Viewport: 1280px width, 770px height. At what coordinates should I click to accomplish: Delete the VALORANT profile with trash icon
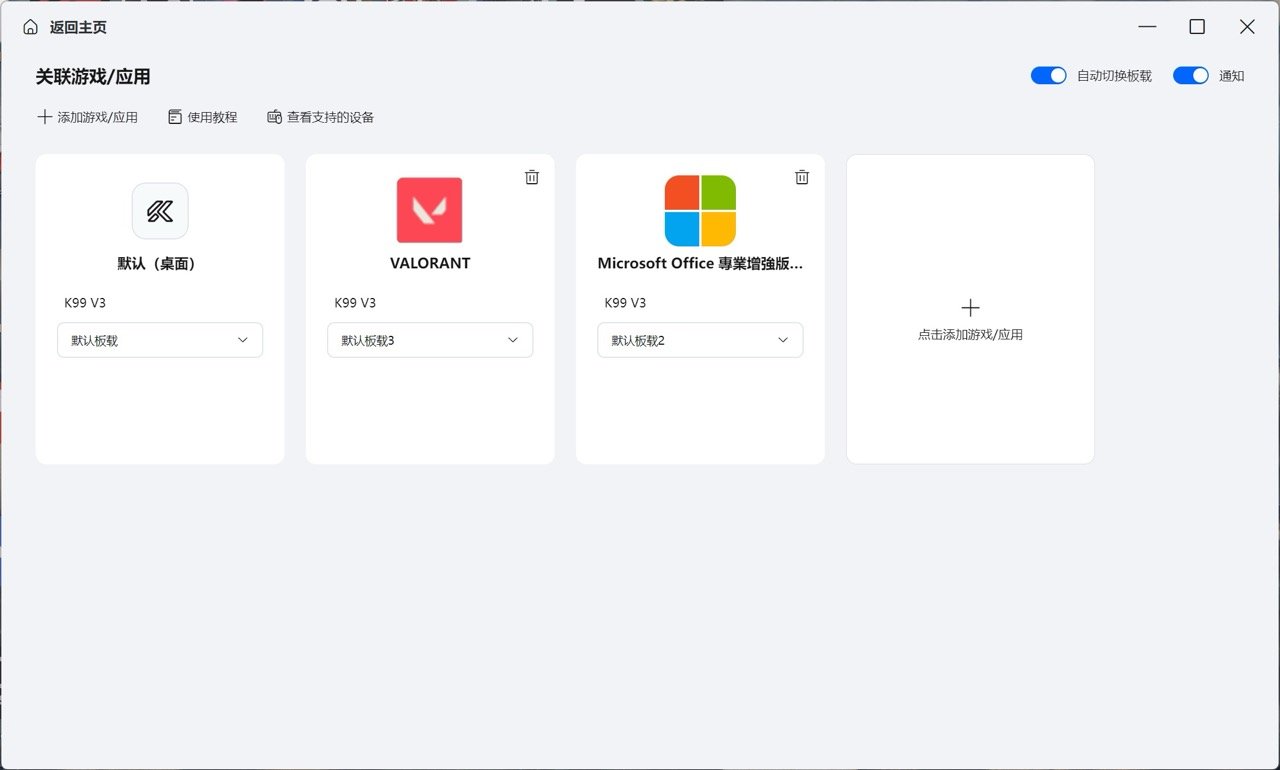tap(532, 177)
